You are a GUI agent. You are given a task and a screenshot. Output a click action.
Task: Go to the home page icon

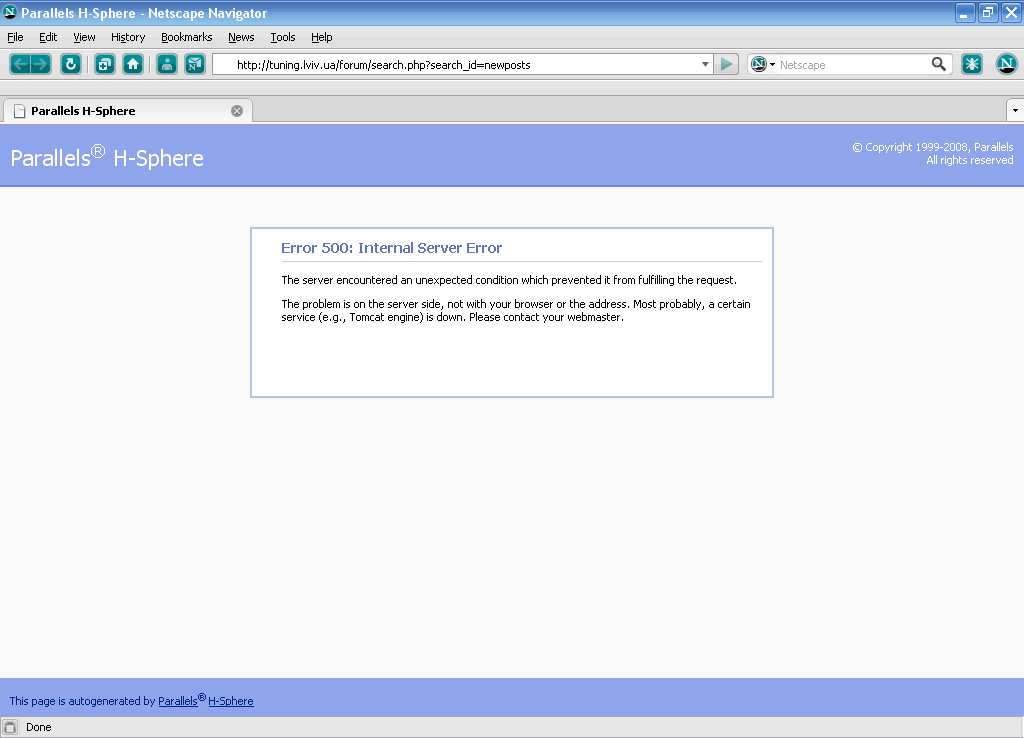tap(133, 64)
